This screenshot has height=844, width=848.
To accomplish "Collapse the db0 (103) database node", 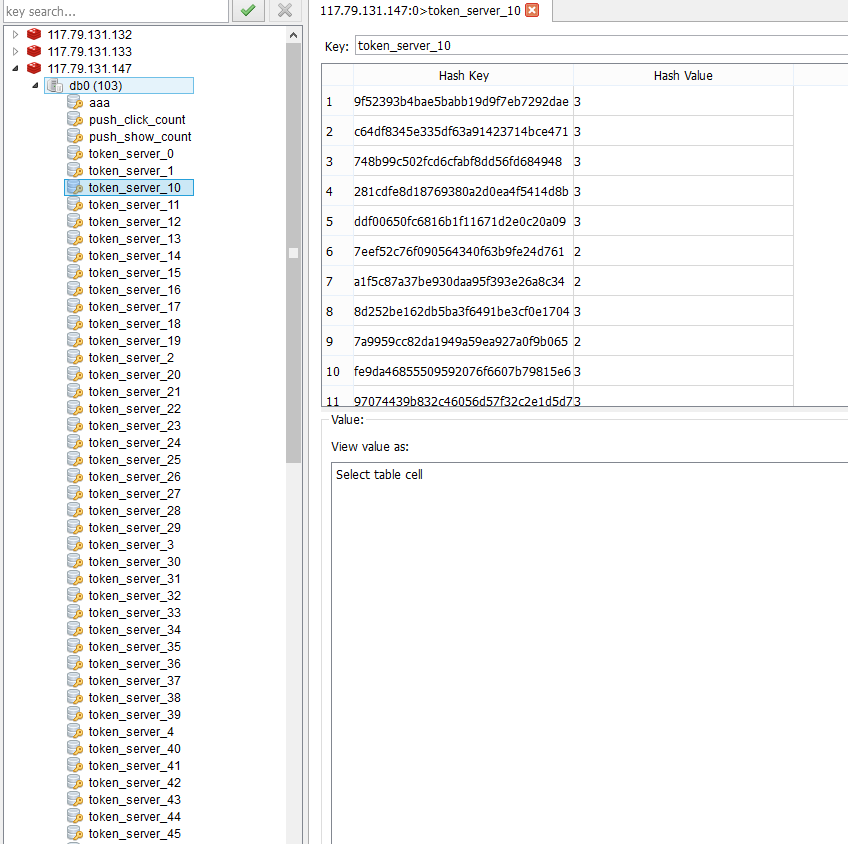I will 35,85.
